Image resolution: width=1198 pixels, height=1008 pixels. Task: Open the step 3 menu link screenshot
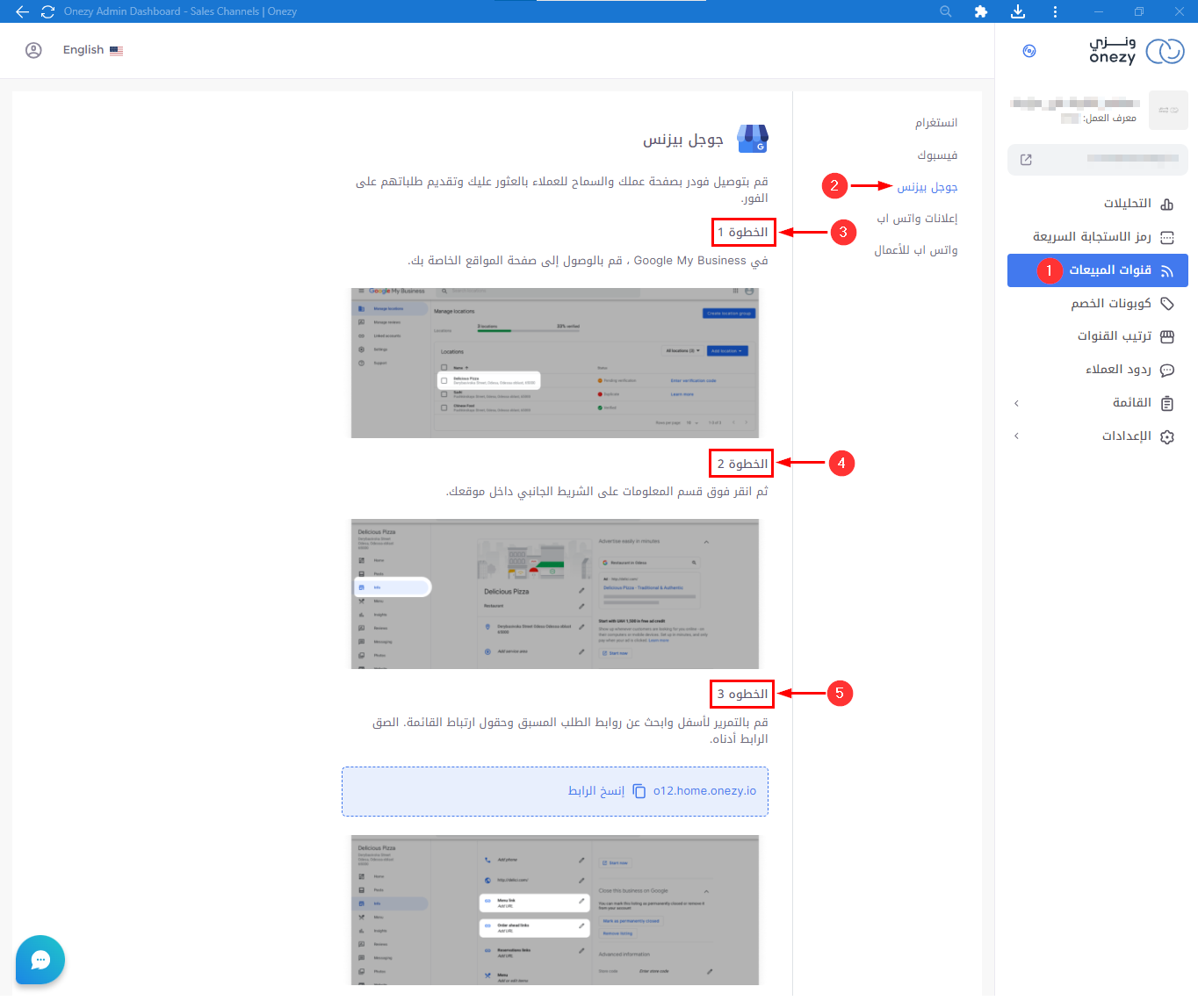pos(555,910)
